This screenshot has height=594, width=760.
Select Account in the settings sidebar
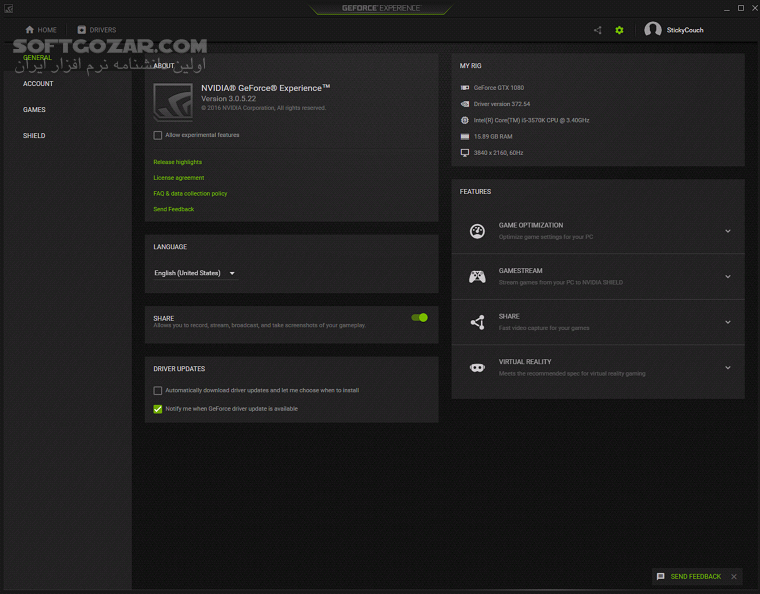(x=38, y=84)
